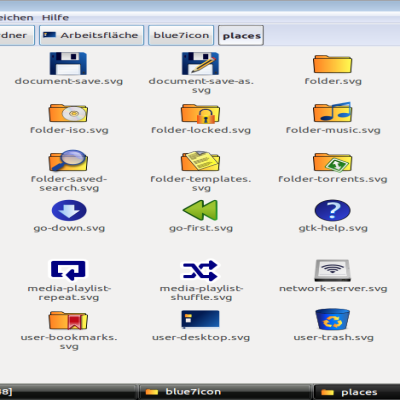Viewport: 400px width, 400px height.
Task: Switch to blue7icon window in taskbar
Action: (x=224, y=392)
